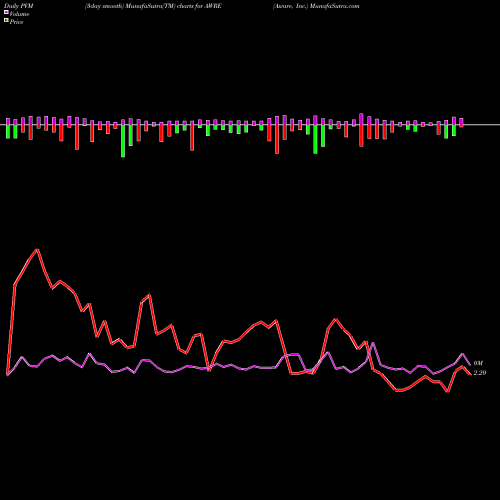Click the '2.20' price value label
Screen dimensions: 500x500
point(480,373)
